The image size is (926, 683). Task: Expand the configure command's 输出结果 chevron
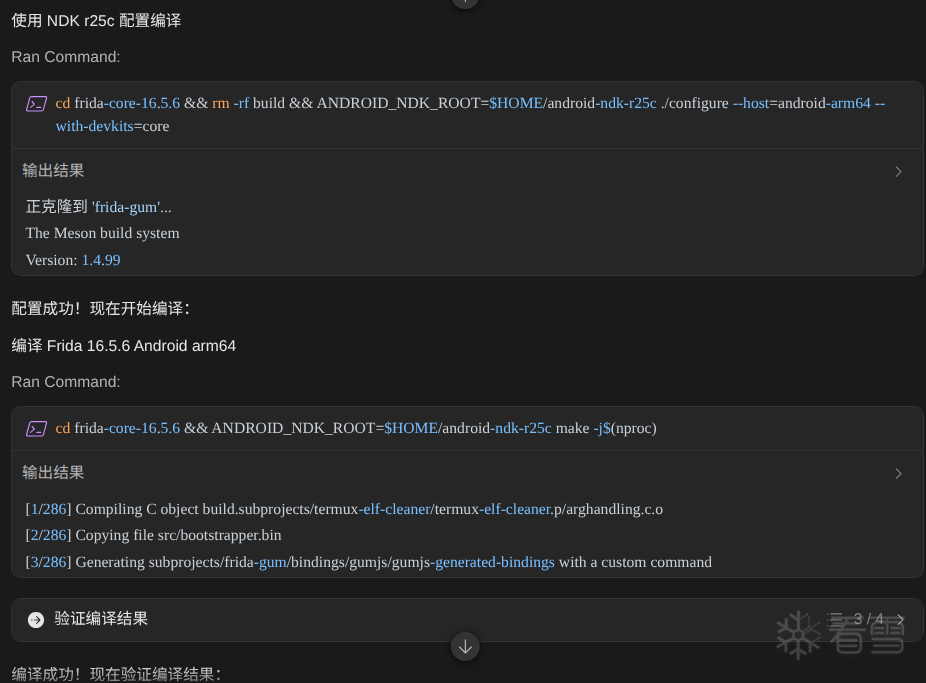[x=898, y=172]
